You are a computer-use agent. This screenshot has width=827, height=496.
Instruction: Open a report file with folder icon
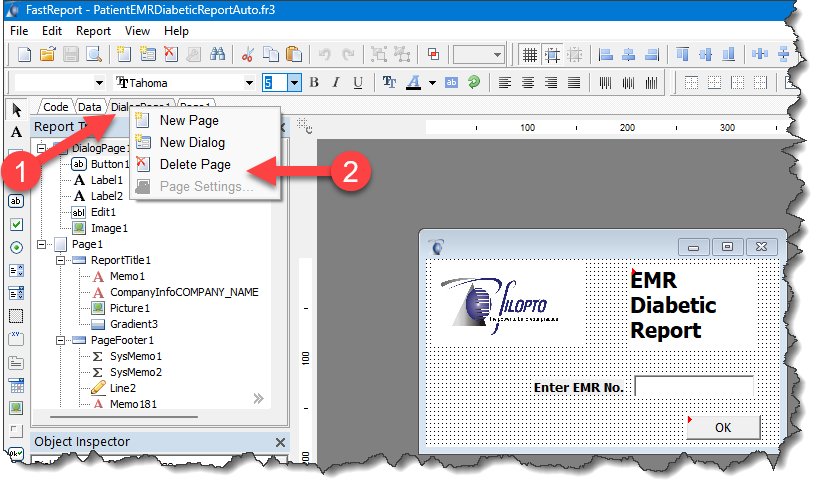tap(47, 54)
